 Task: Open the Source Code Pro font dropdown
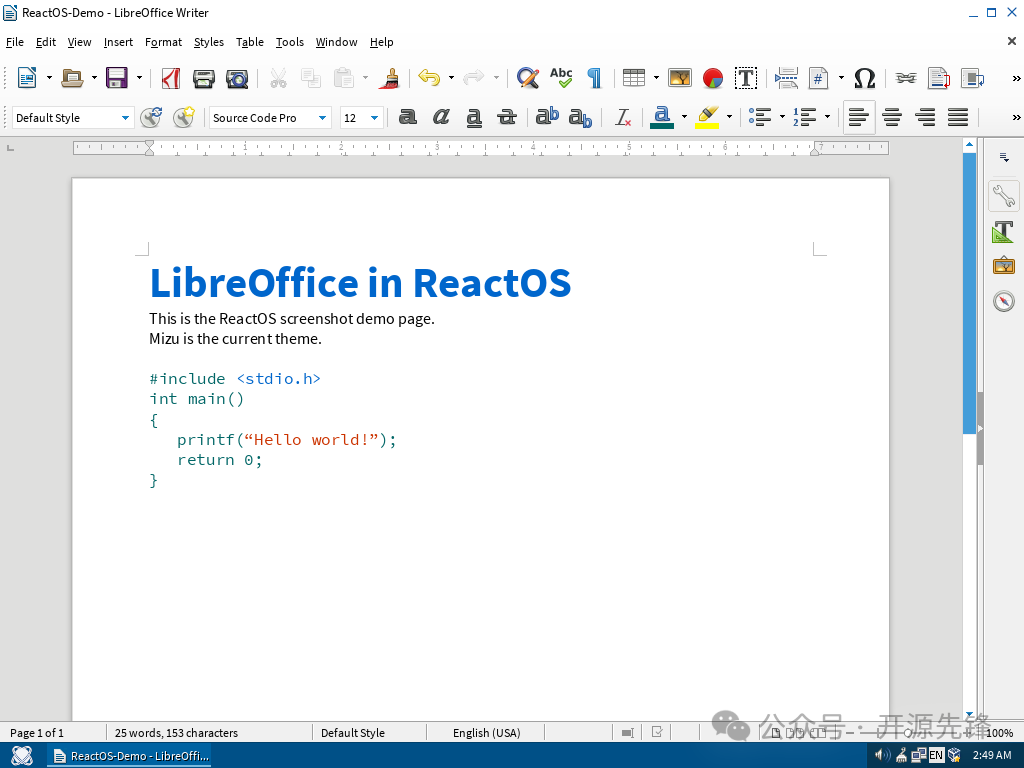(323, 118)
